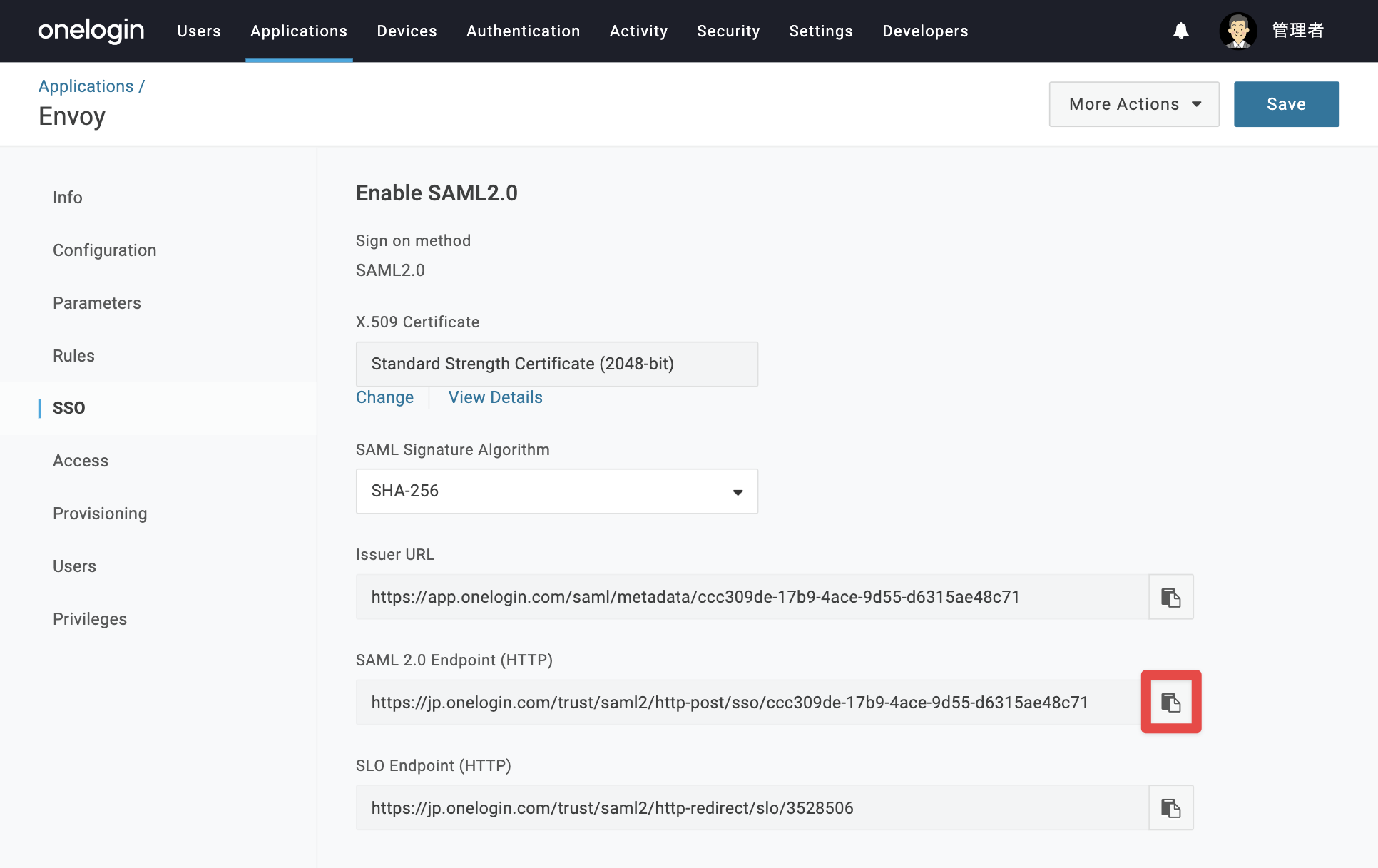The width and height of the screenshot is (1378, 868).
Task: Switch to the Provisioning sidebar tab
Action: (100, 514)
